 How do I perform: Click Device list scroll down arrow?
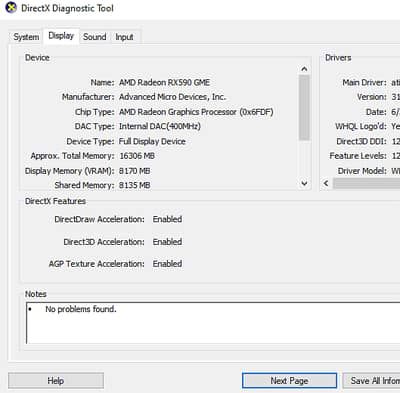tap(304, 183)
